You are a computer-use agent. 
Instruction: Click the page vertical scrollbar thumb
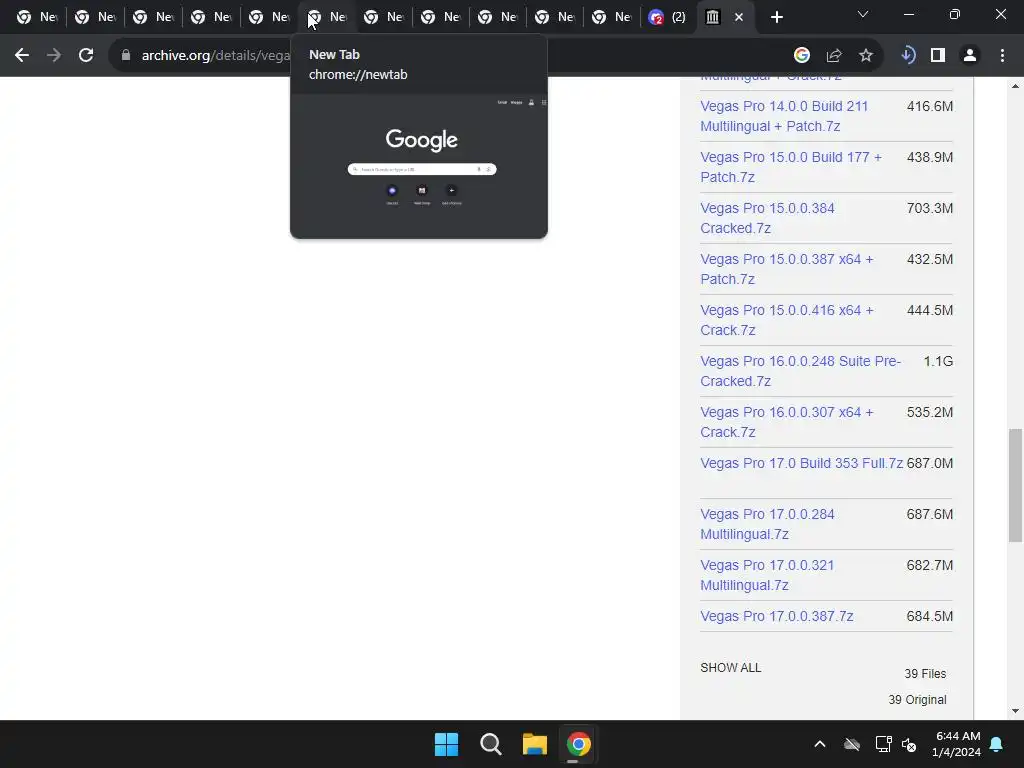pos(1015,485)
